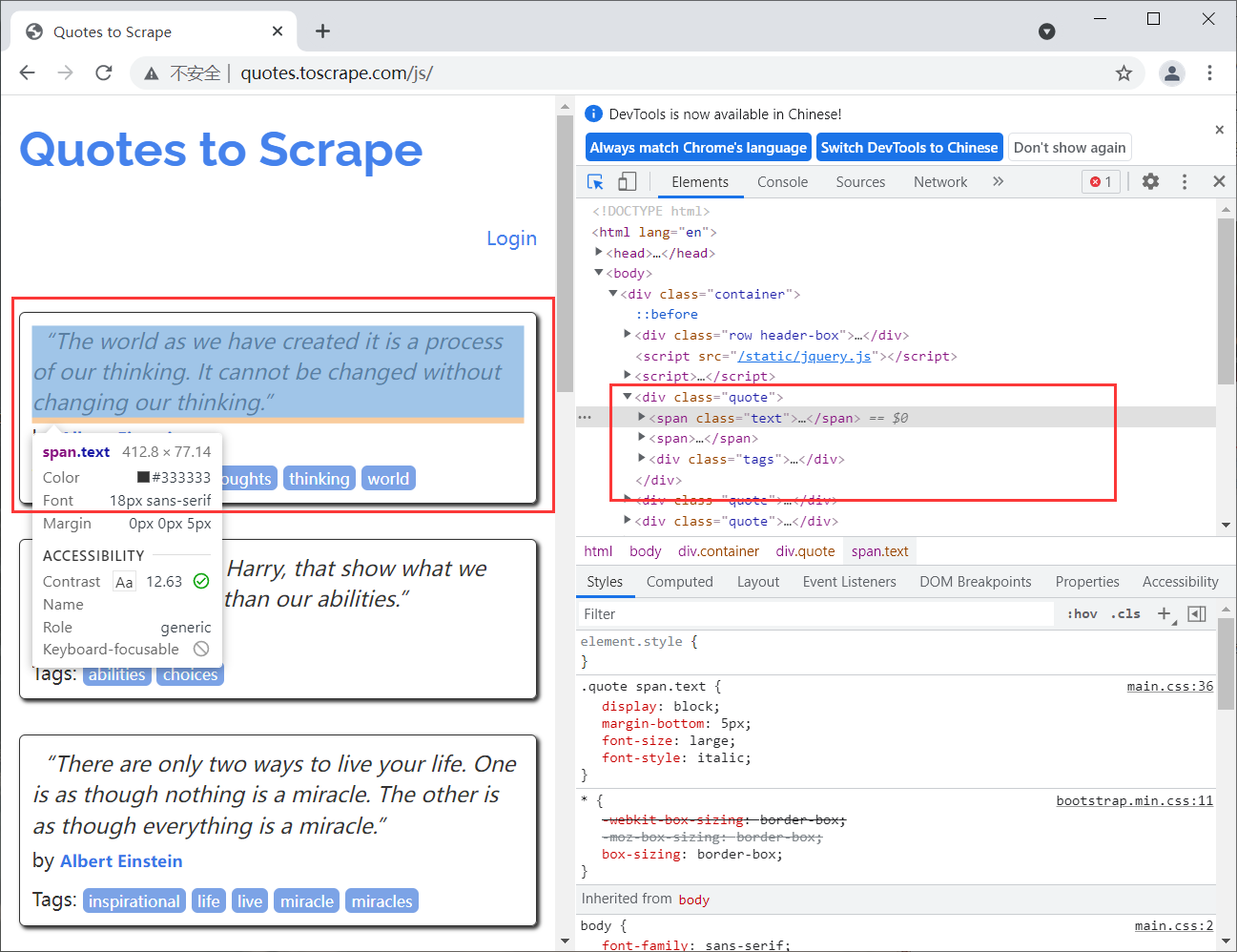Image resolution: width=1237 pixels, height=952 pixels.
Task: Click the DOM ellipsis actions icon
Action: (x=585, y=418)
